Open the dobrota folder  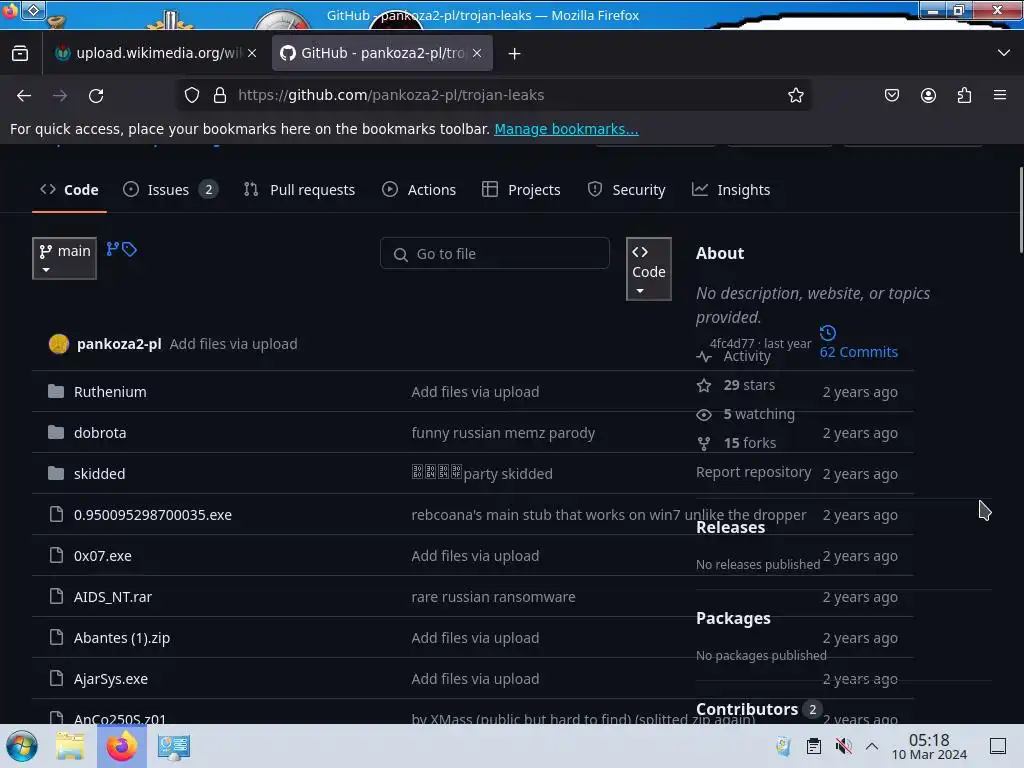click(100, 433)
